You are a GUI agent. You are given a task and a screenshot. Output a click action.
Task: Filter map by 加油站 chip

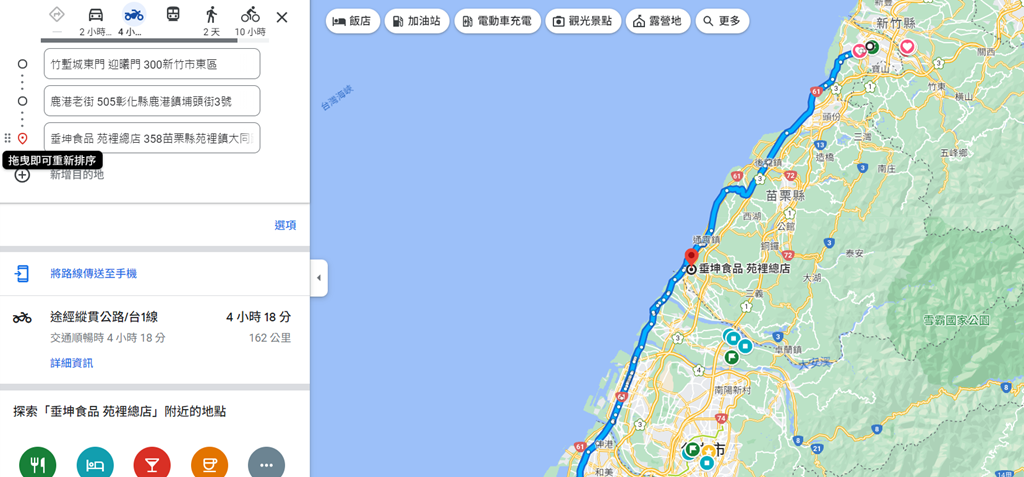click(417, 21)
